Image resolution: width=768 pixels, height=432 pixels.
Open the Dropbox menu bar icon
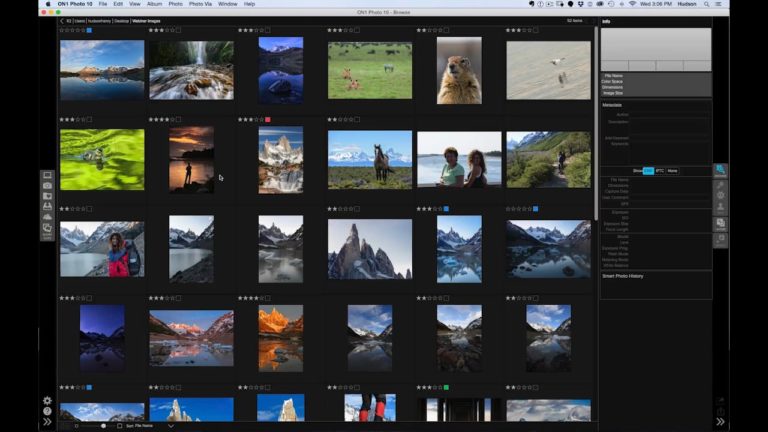[580, 4]
